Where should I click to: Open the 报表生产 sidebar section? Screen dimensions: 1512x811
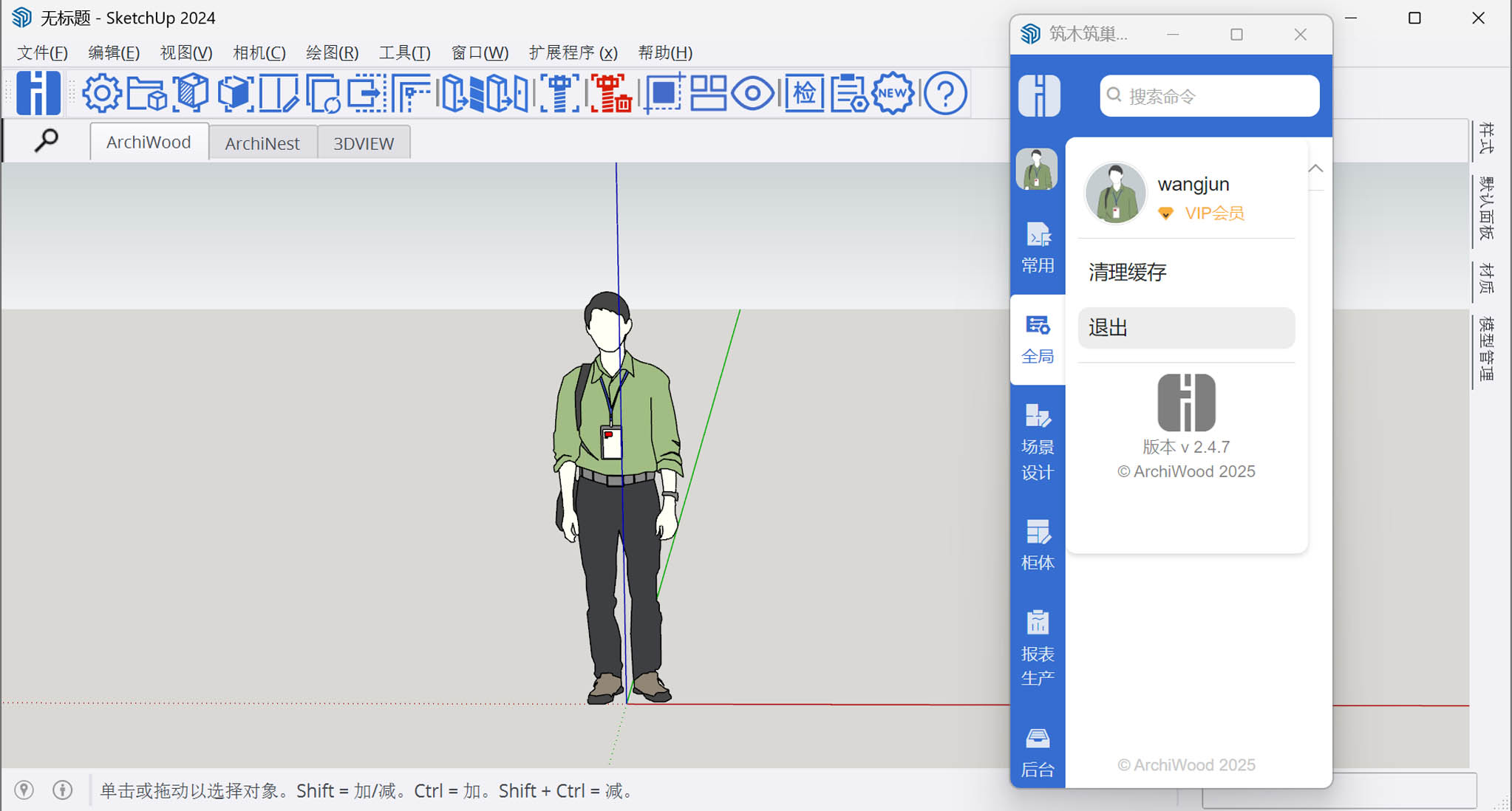1038,648
